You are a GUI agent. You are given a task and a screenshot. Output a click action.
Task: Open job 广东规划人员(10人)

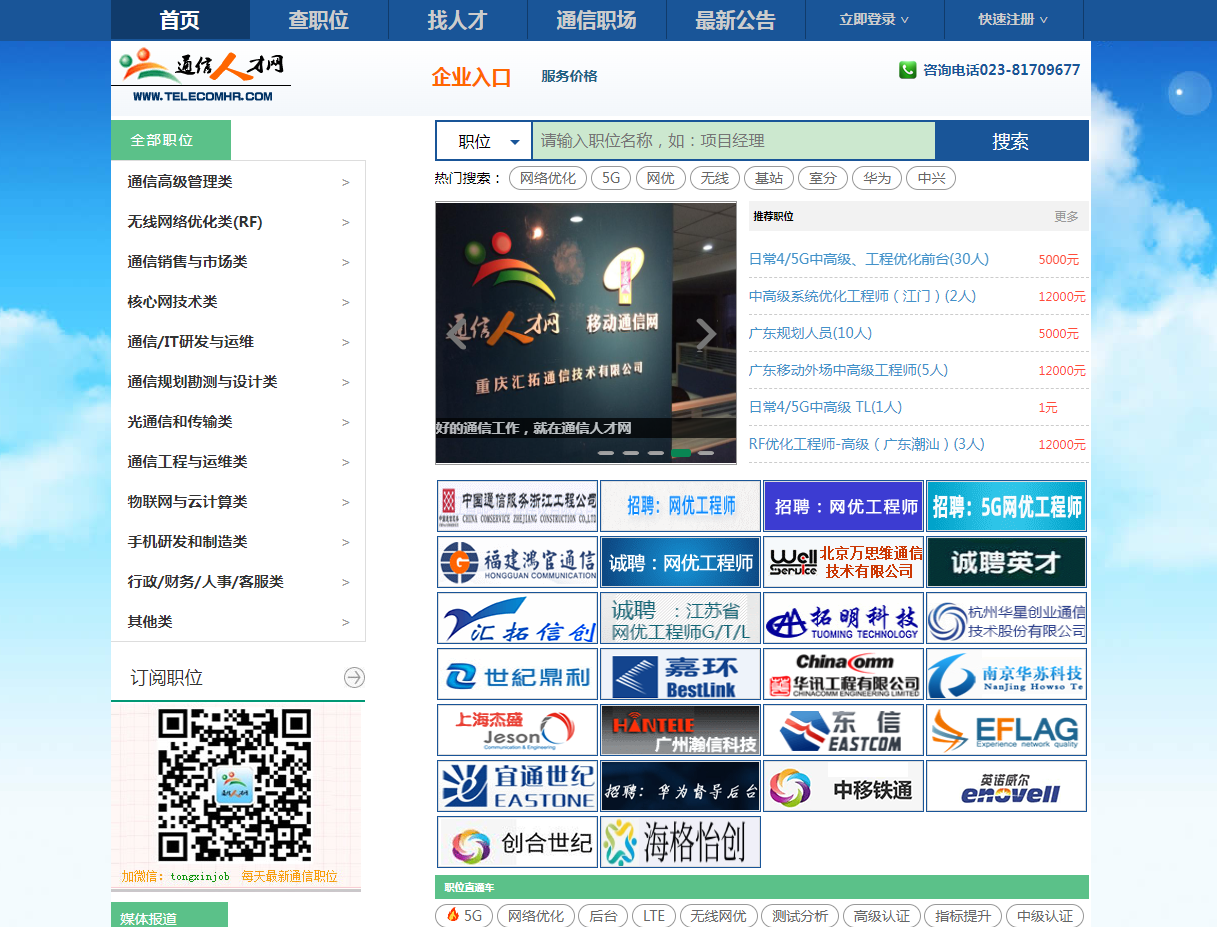tap(810, 333)
